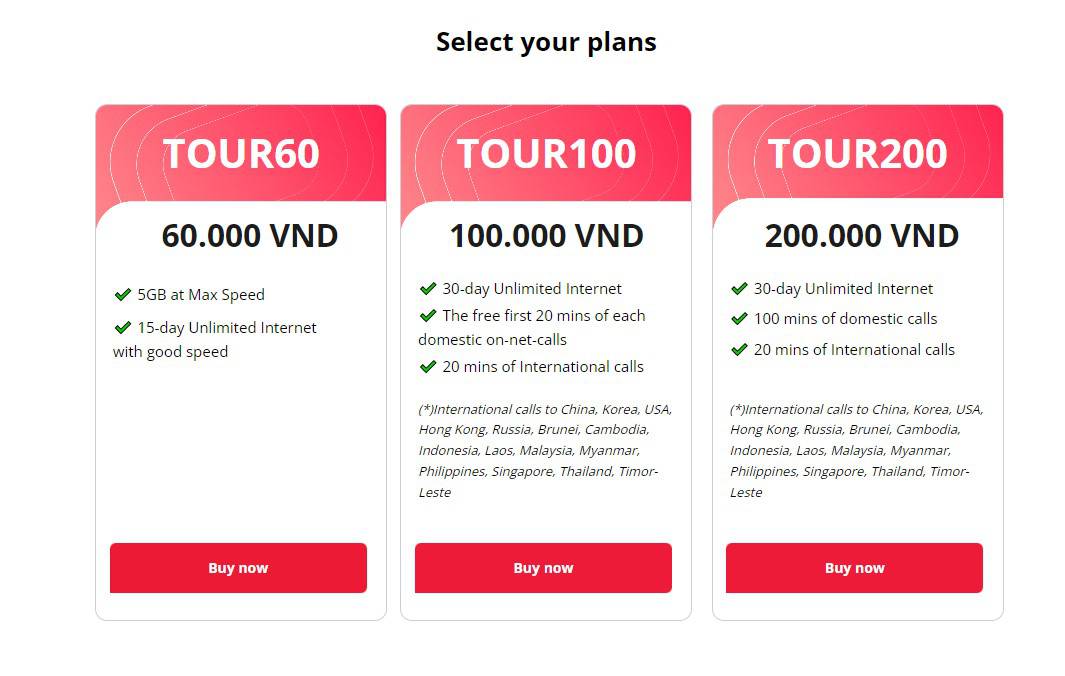Viewport: 1065px width, 676px height.
Task: Click TOUR200 20 mins International calls checkmark
Action: 739,349
